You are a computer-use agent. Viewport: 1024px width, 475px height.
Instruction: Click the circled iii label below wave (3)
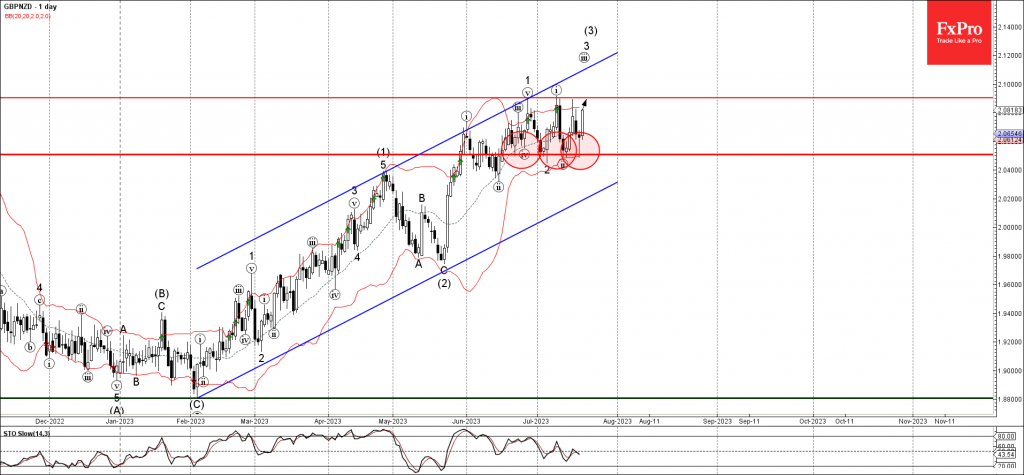(x=584, y=58)
